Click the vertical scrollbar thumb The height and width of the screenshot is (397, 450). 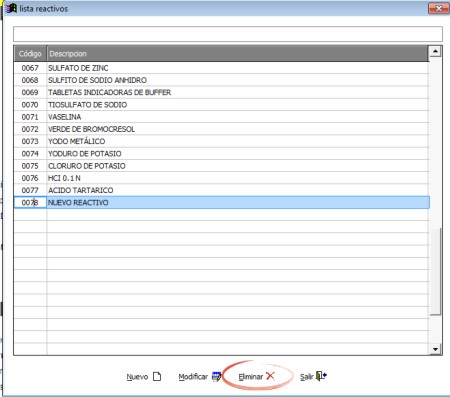click(435, 271)
